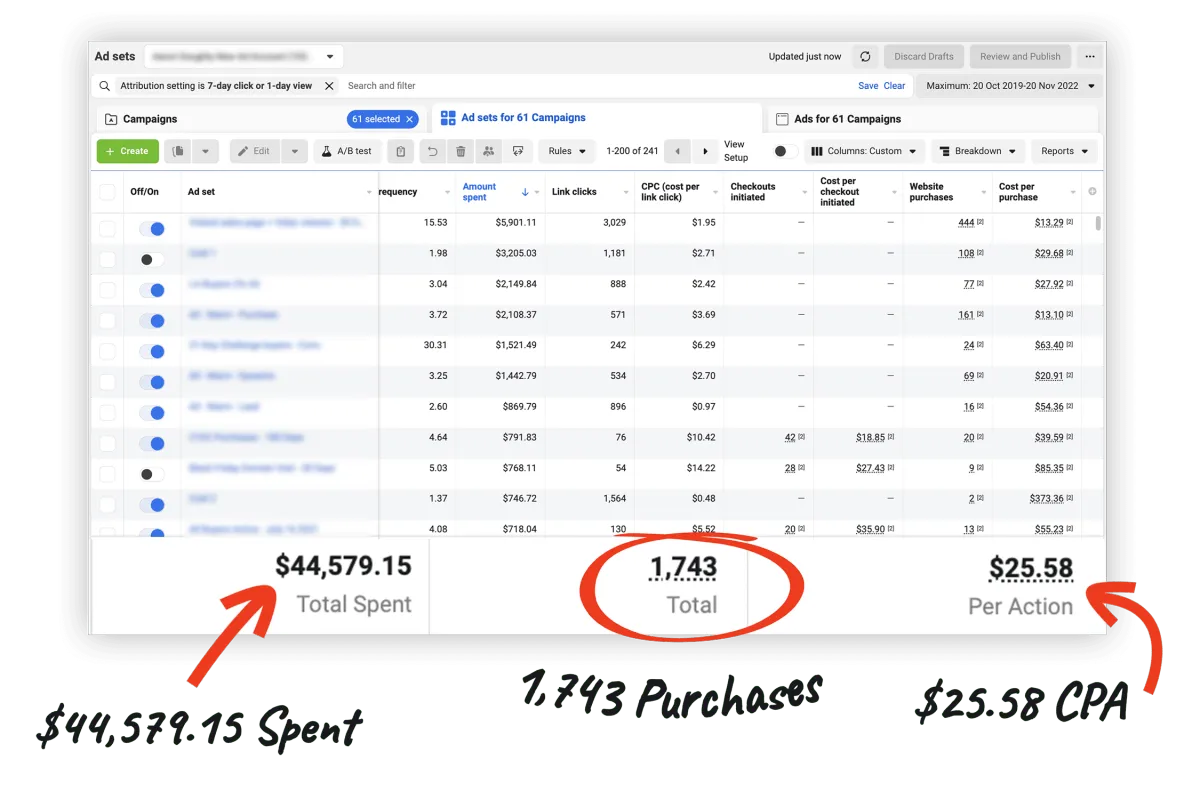Image resolution: width=1200 pixels, height=792 pixels.
Task: Toggle ad set with $2,149.84 spent
Action: pos(152,290)
